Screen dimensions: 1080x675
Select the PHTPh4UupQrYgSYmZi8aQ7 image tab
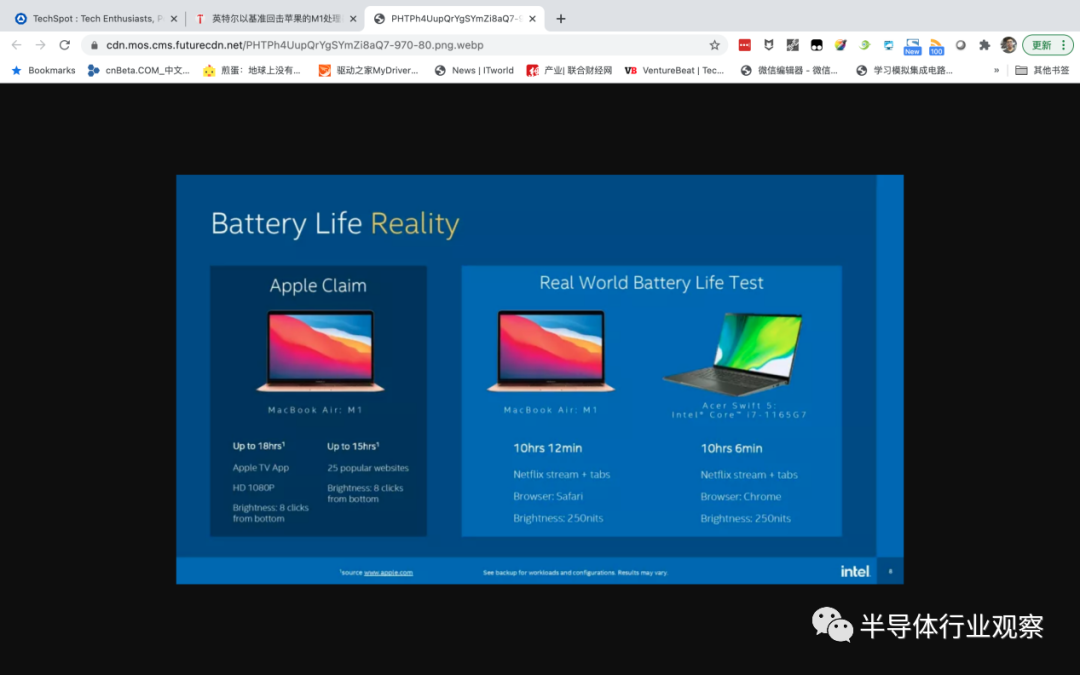[x=455, y=19]
